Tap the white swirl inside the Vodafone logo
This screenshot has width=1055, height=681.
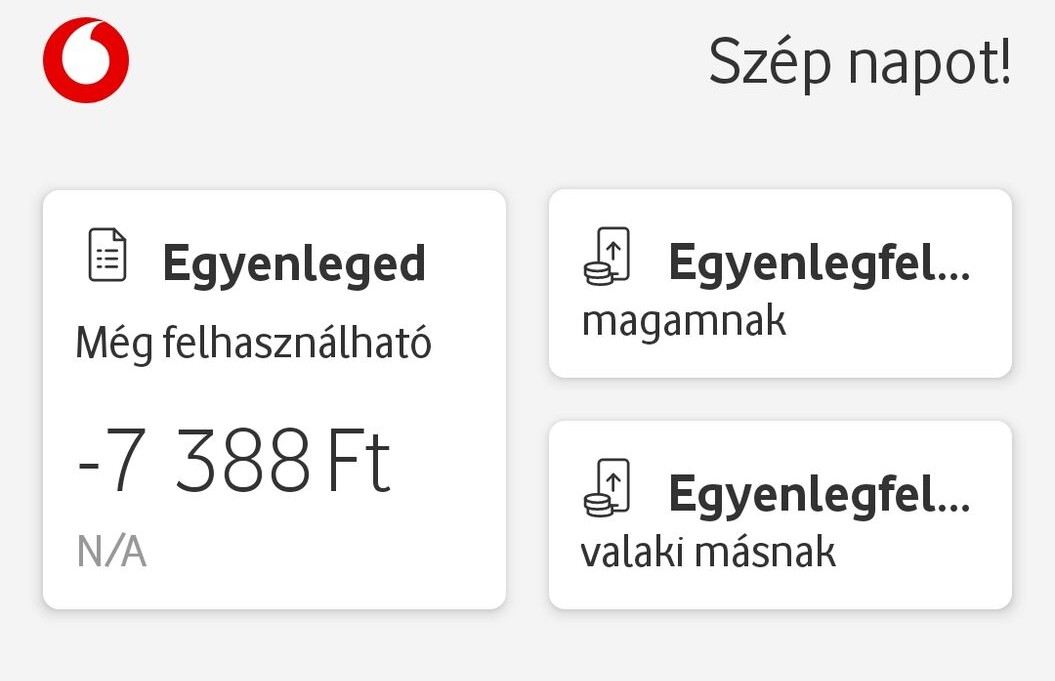[86, 55]
